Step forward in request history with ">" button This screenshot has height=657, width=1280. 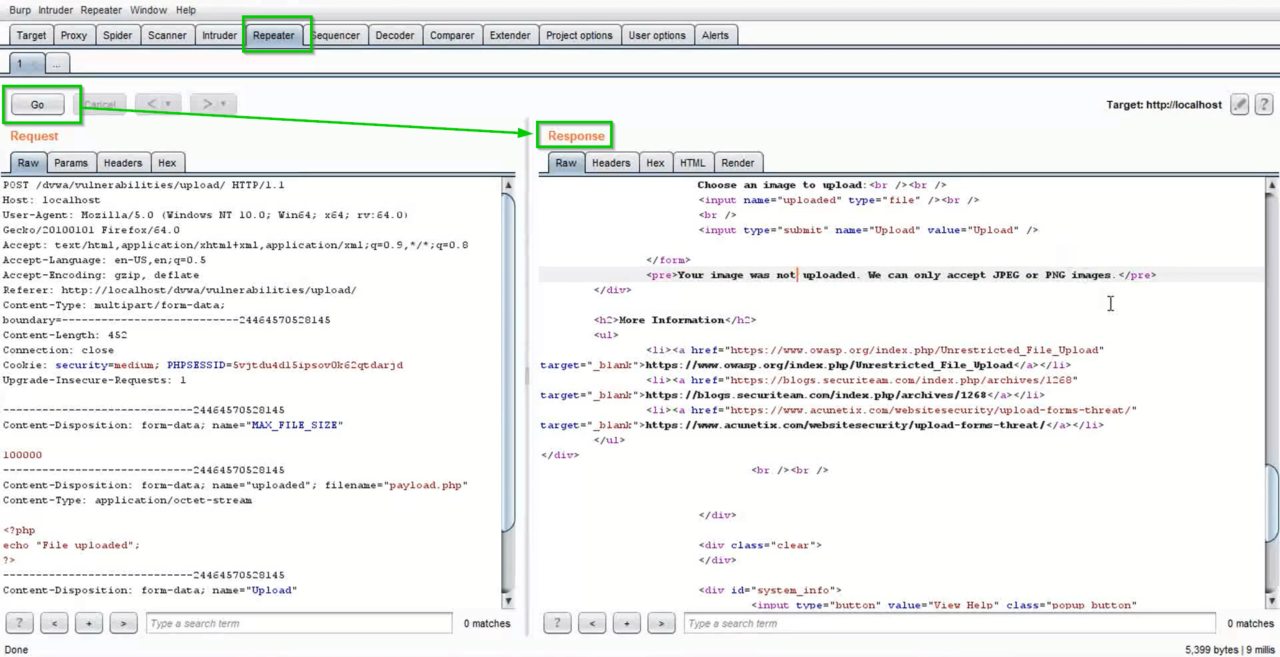(x=207, y=103)
